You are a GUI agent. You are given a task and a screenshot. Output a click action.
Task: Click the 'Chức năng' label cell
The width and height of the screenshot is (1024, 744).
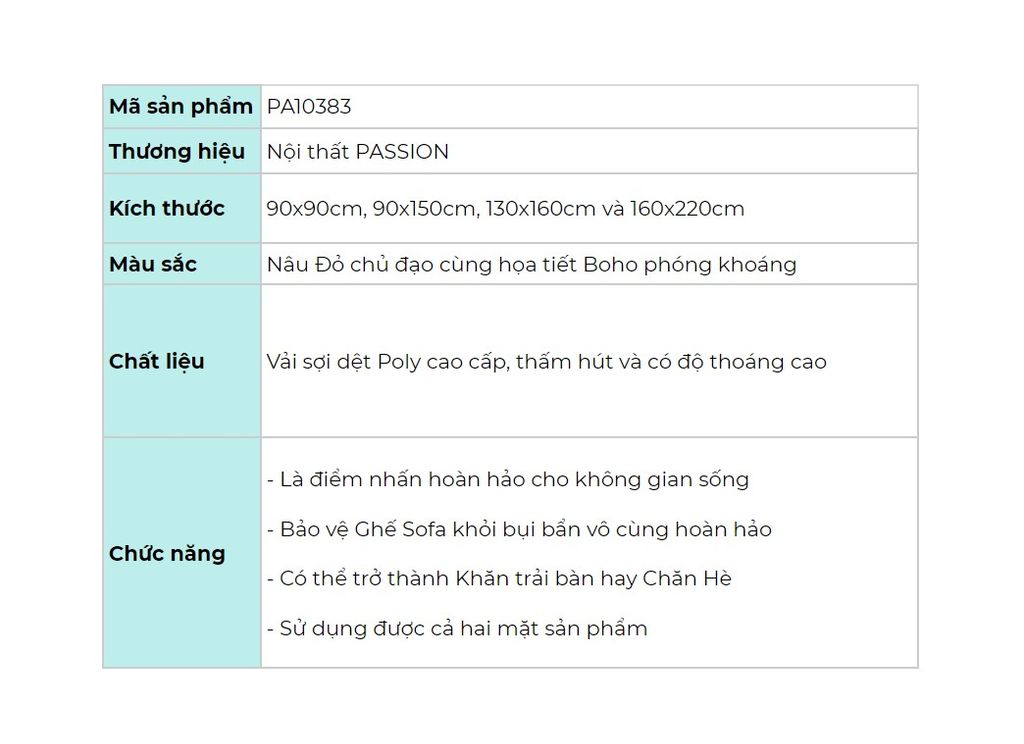pos(182,553)
